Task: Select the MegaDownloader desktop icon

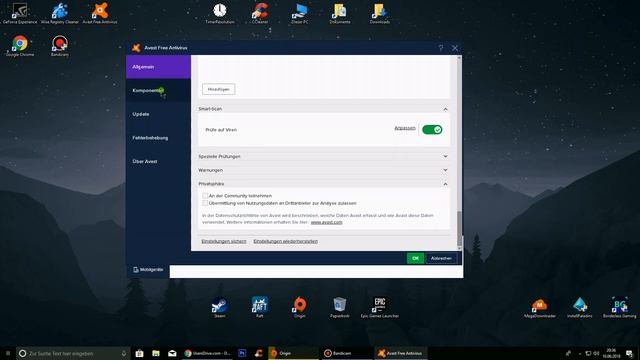Action: [x=540, y=307]
